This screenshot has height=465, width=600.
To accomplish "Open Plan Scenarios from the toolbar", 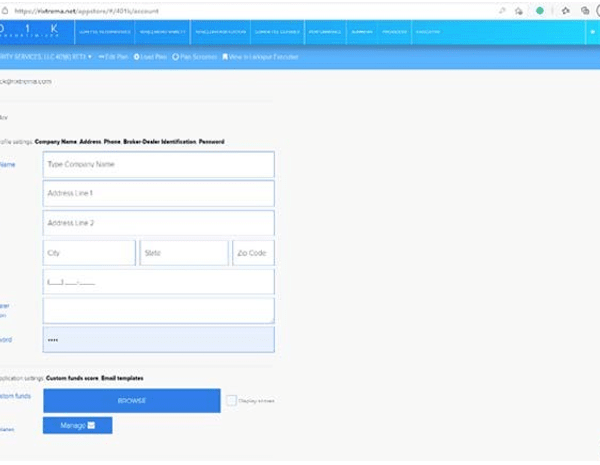I will coord(176,57).
